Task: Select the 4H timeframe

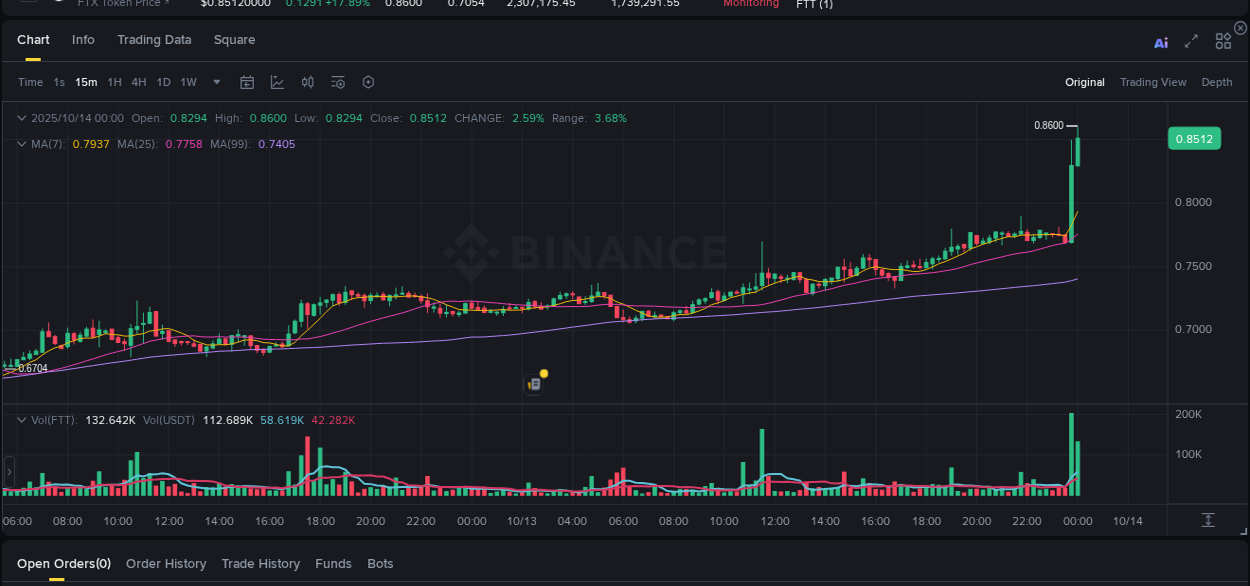Action: pos(139,82)
